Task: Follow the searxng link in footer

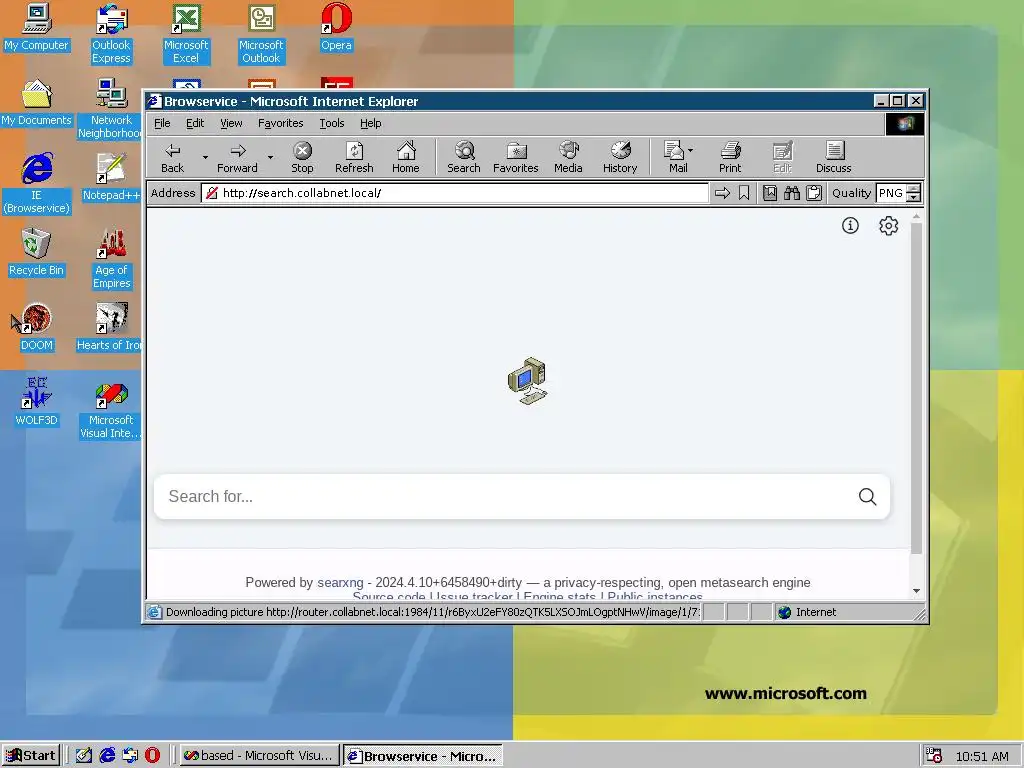Action: [340, 583]
